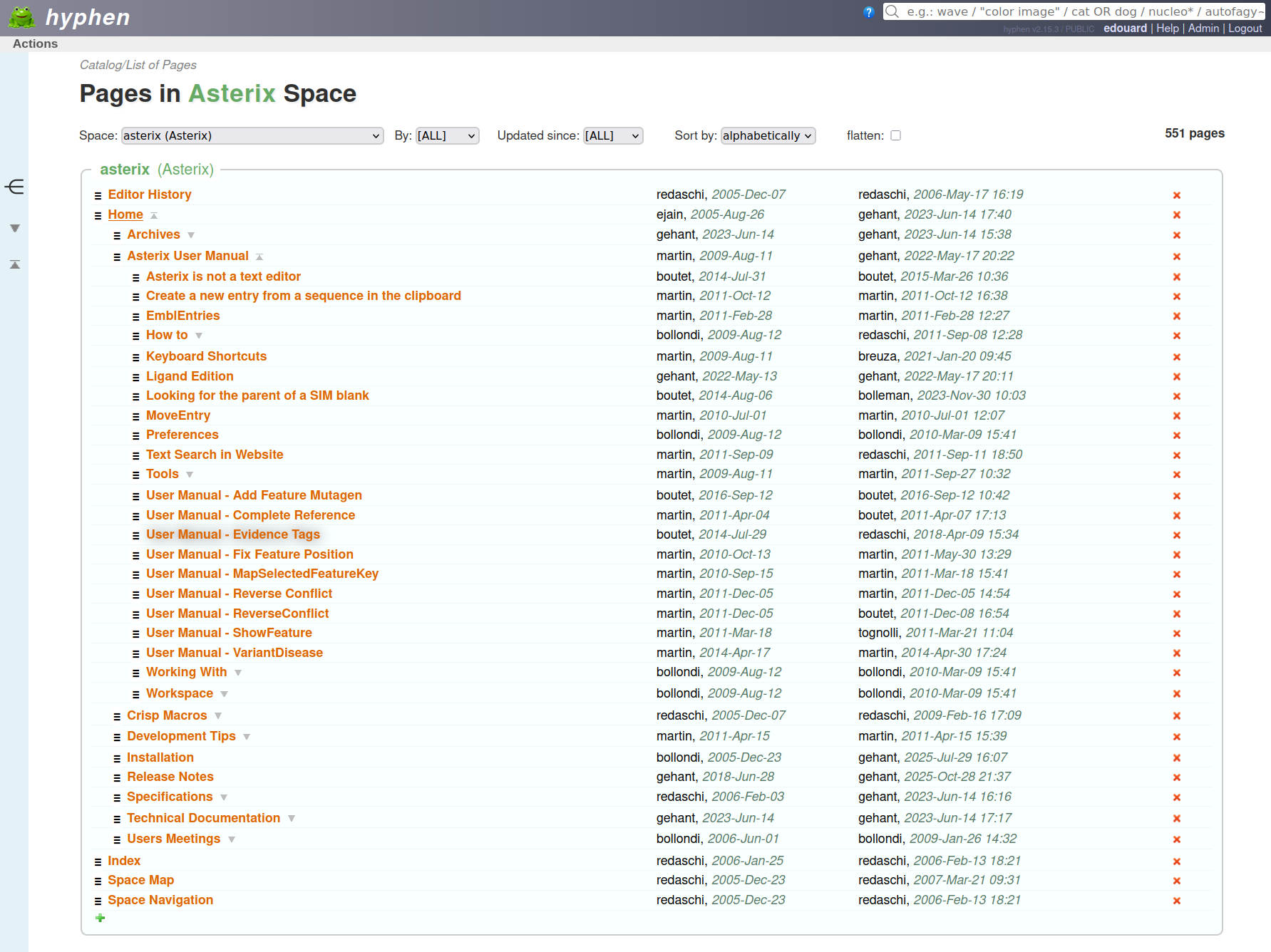This screenshot has width=1271, height=952.
Task: Click the sidebar down-arrow icon
Action: 14,228
